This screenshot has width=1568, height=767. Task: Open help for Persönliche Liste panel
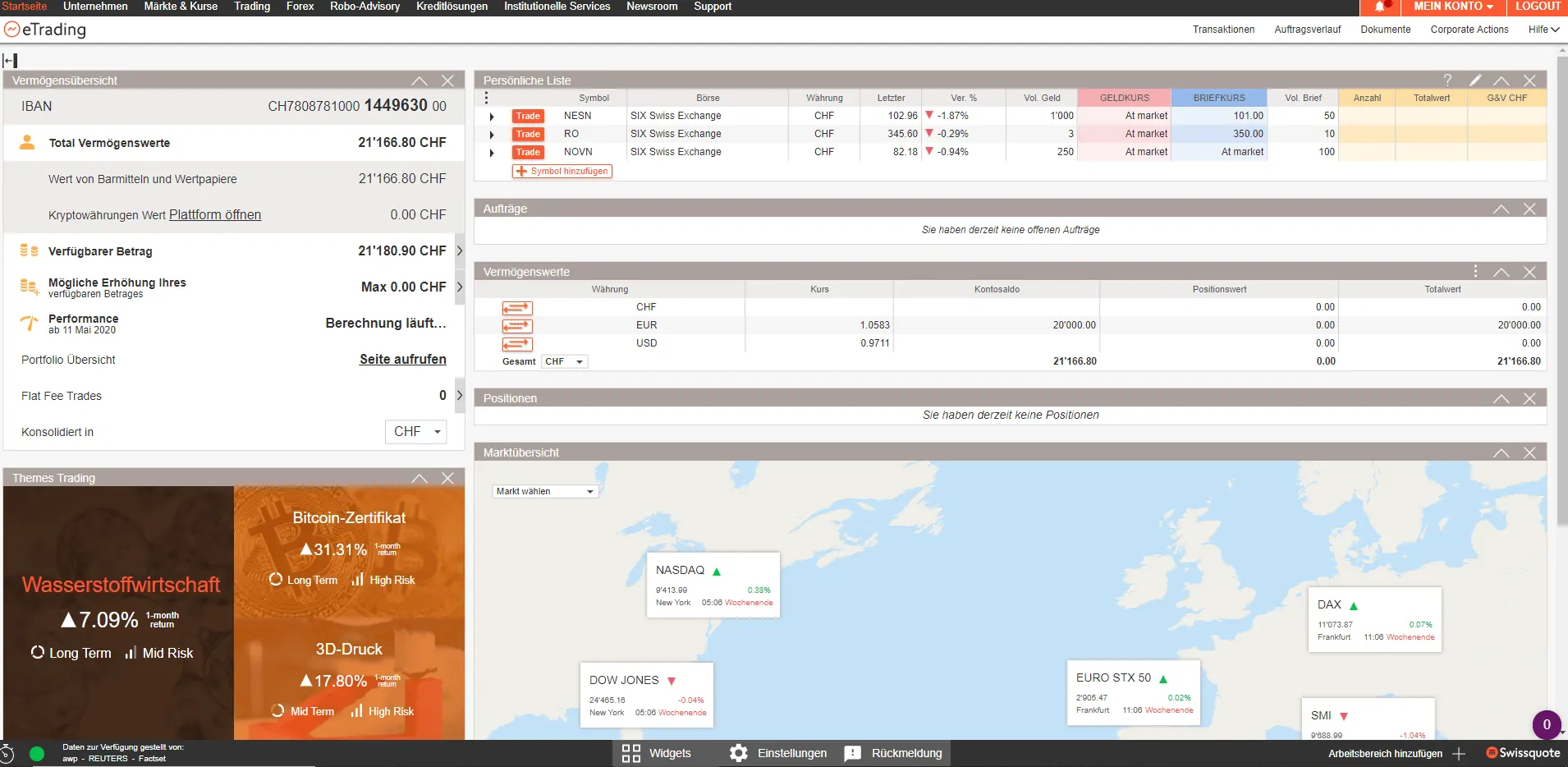click(x=1447, y=80)
